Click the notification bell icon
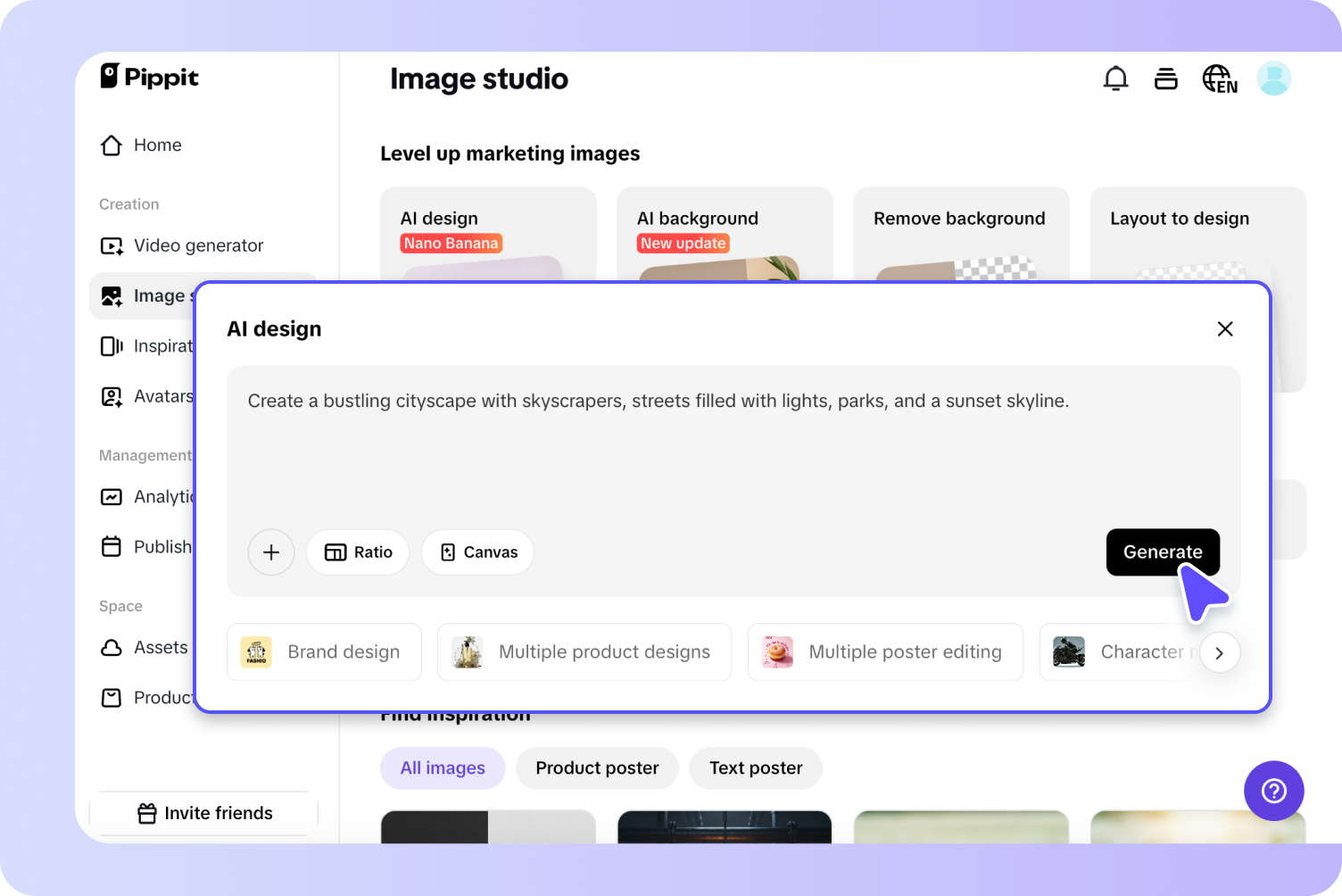Screen dimensions: 1342x896 coord(1115,79)
